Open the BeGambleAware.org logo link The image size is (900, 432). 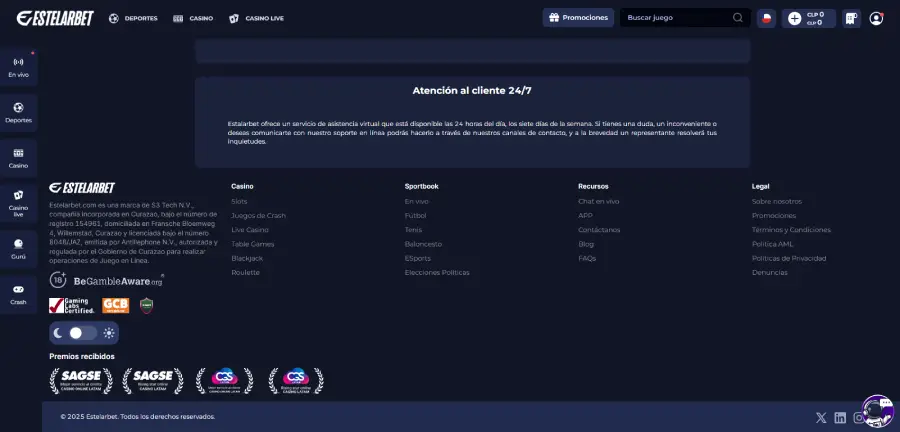(118, 281)
